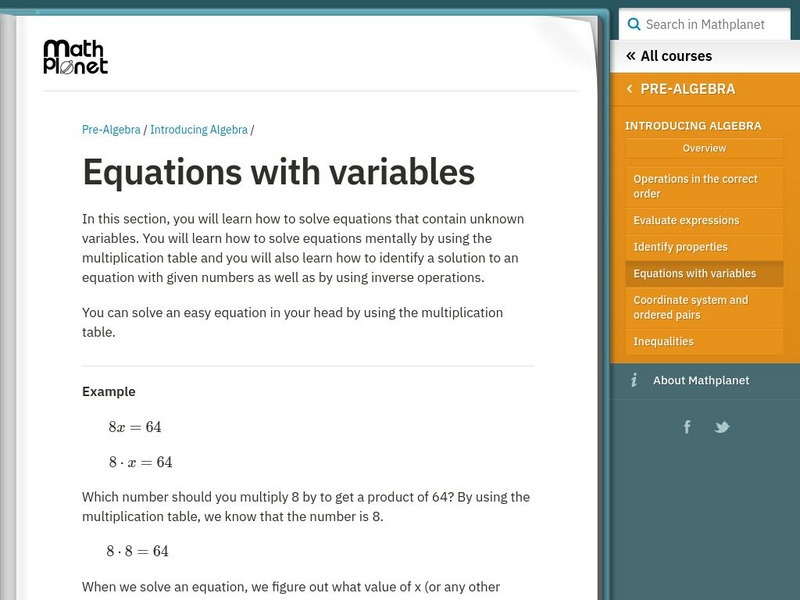The image size is (800, 600).
Task: Open the Facebook page icon
Action: tap(687, 427)
